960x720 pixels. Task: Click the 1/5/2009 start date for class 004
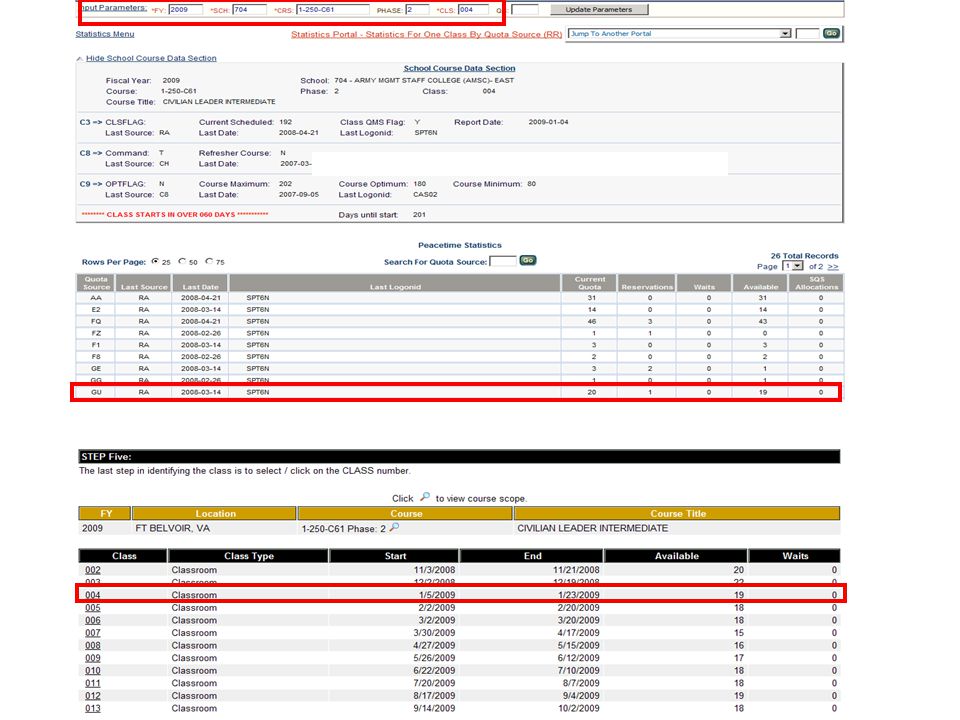pos(437,595)
